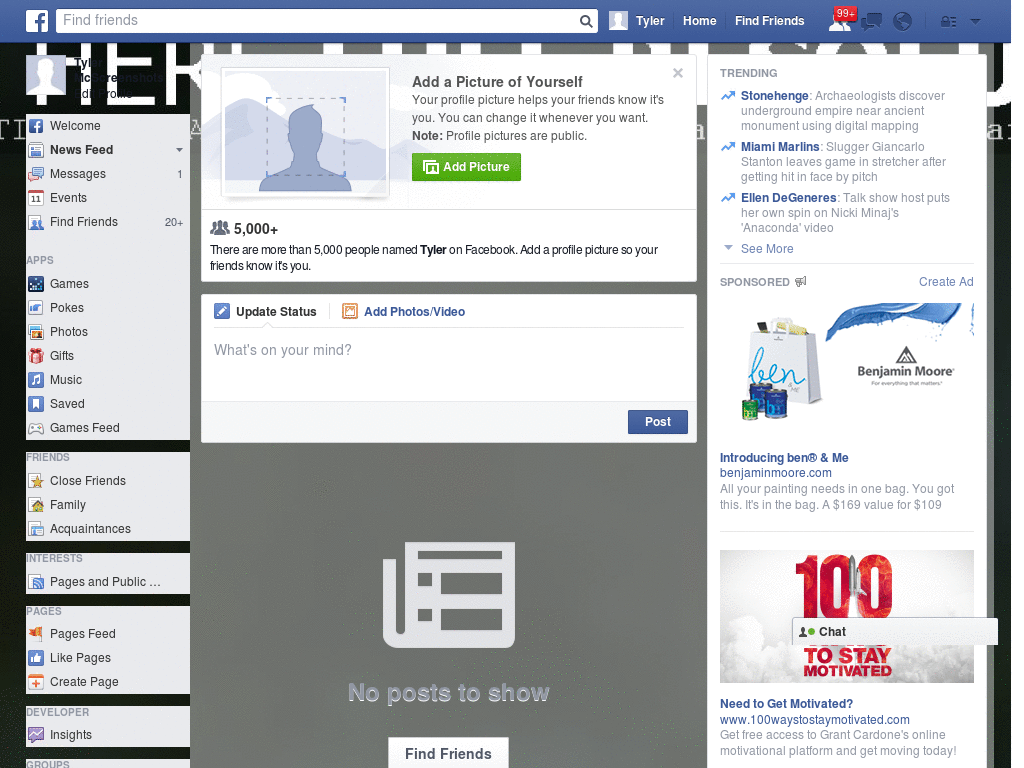Open Find Friends in top bar
This screenshot has width=1024, height=768.
point(769,21)
